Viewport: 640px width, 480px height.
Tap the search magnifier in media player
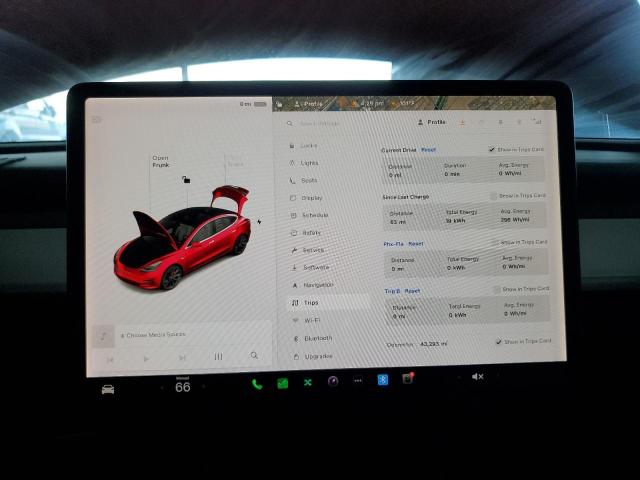pyautogui.click(x=254, y=355)
